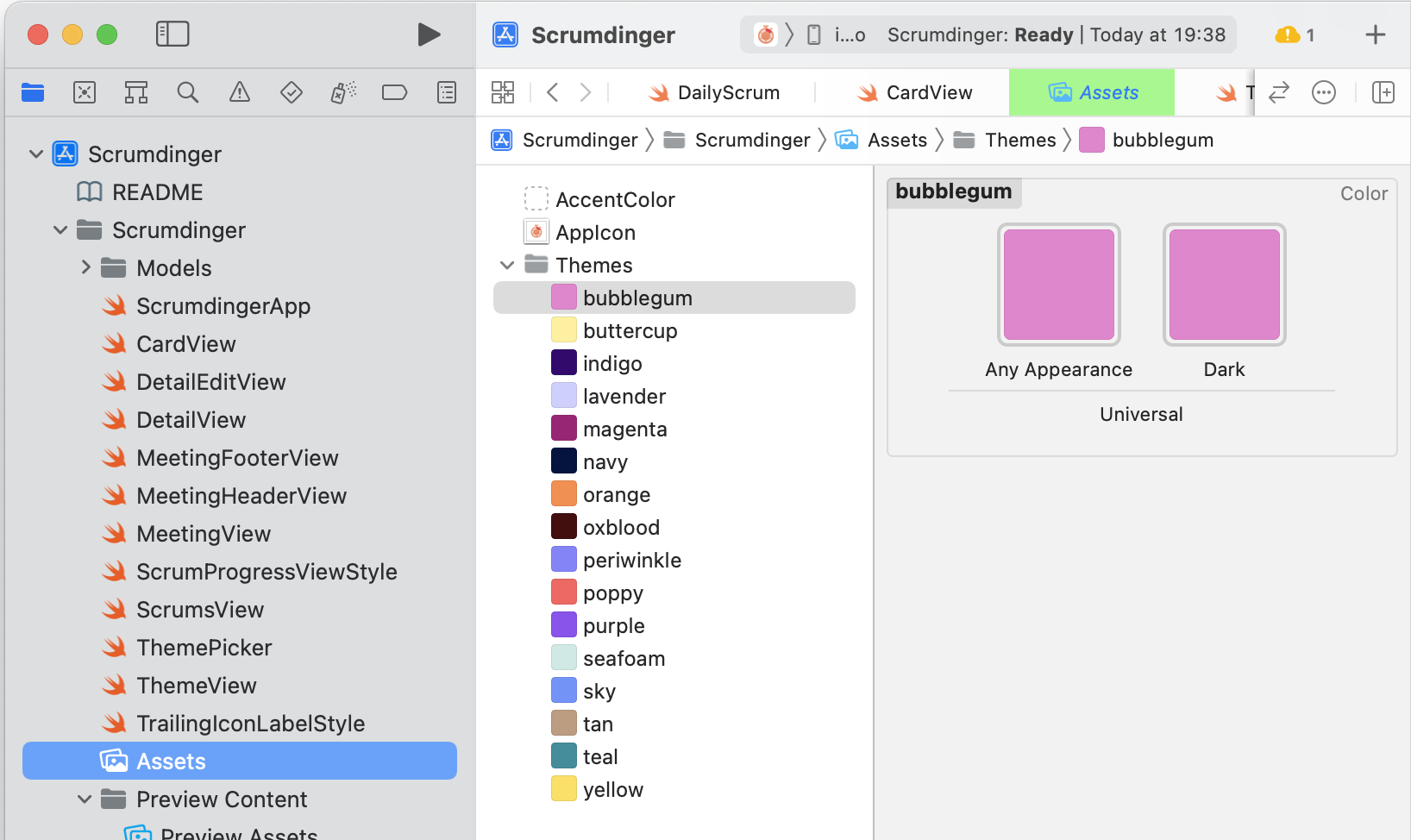Select the Breakpoint navigator icon

[x=394, y=92]
